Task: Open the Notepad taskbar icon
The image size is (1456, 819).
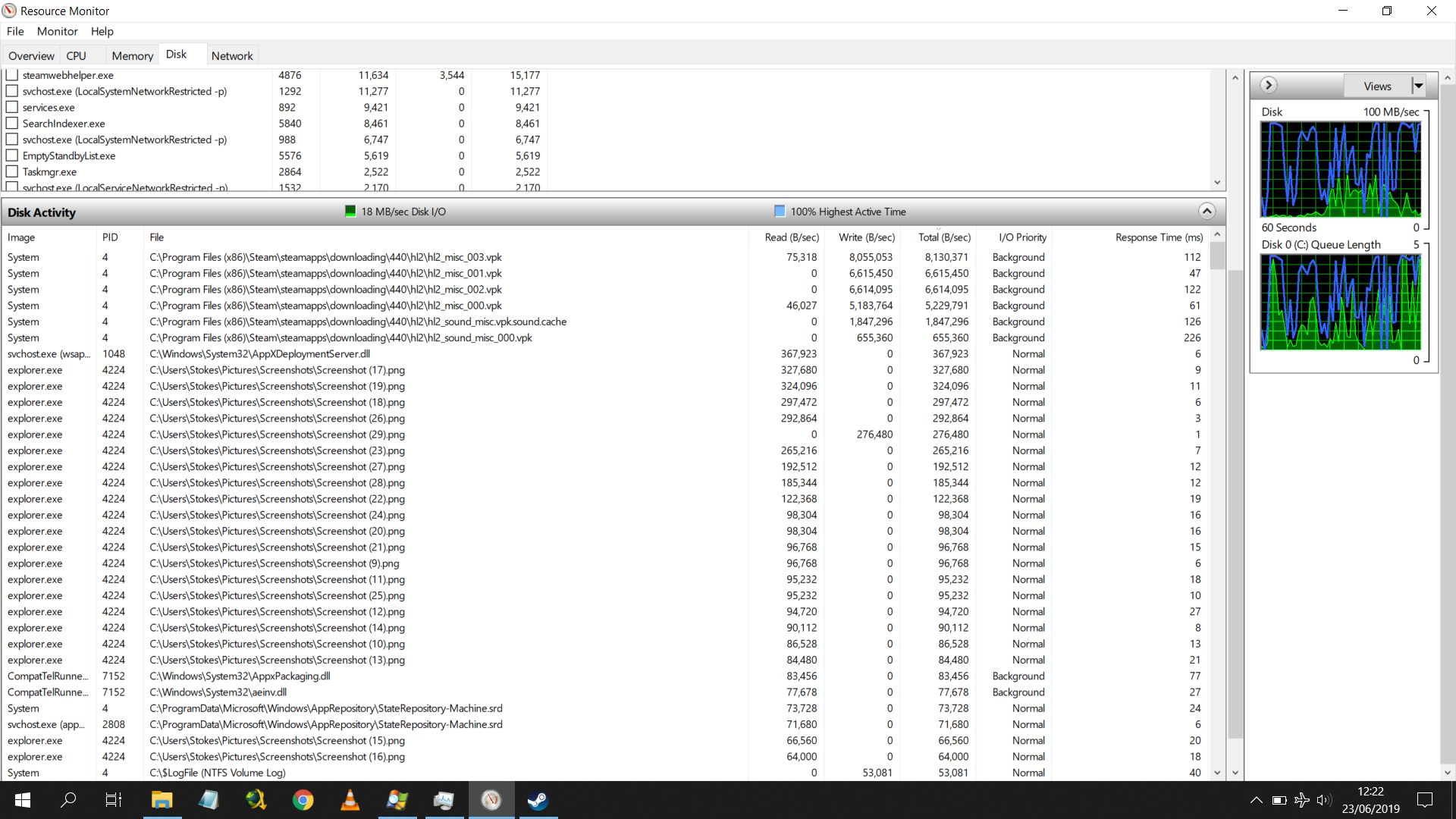Action: click(x=209, y=800)
